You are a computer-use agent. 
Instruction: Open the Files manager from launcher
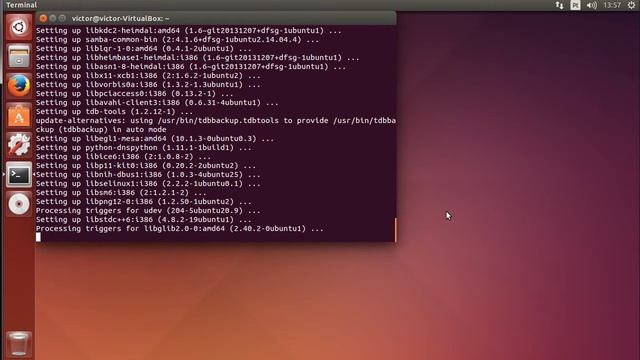[19, 56]
